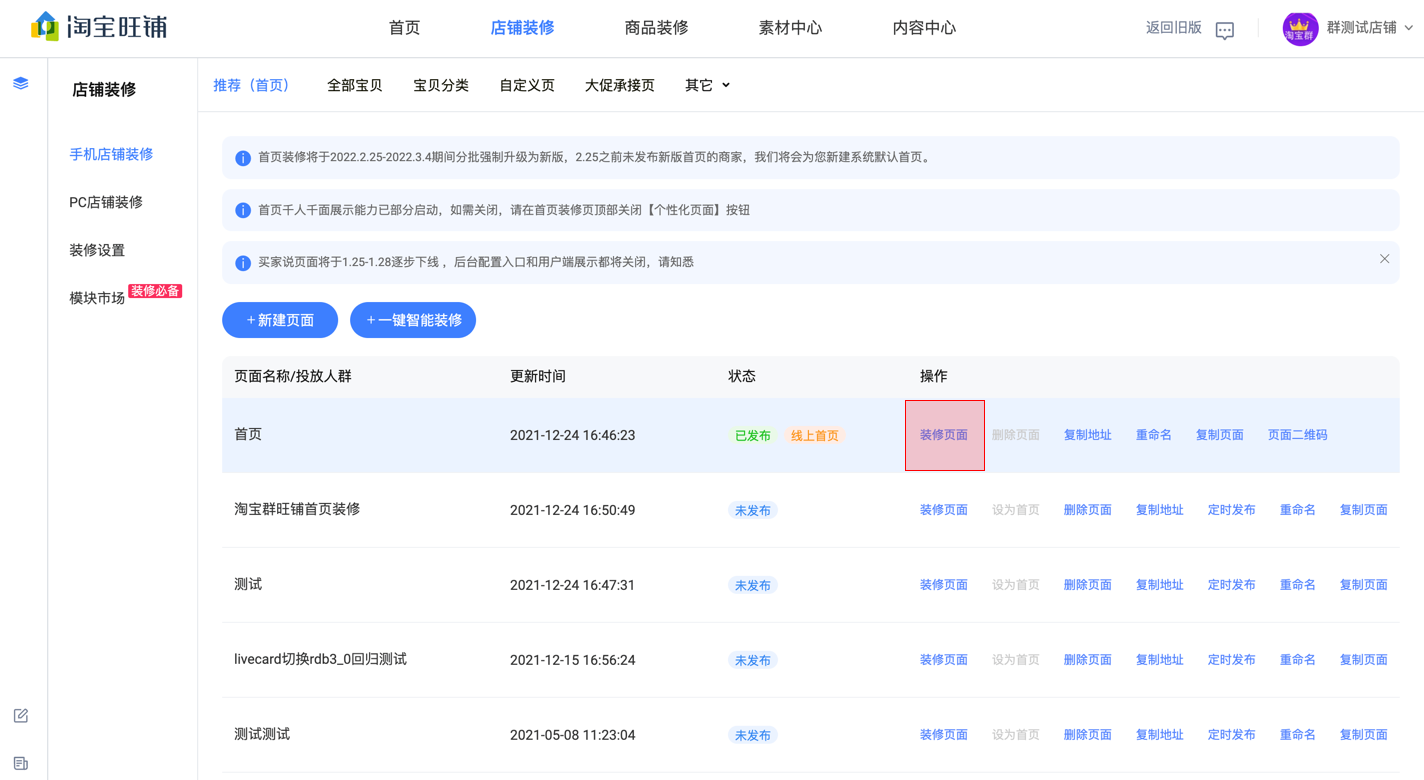The image size is (1424, 780).
Task: Select PC店铺装修 in sidebar
Action: 106,202
